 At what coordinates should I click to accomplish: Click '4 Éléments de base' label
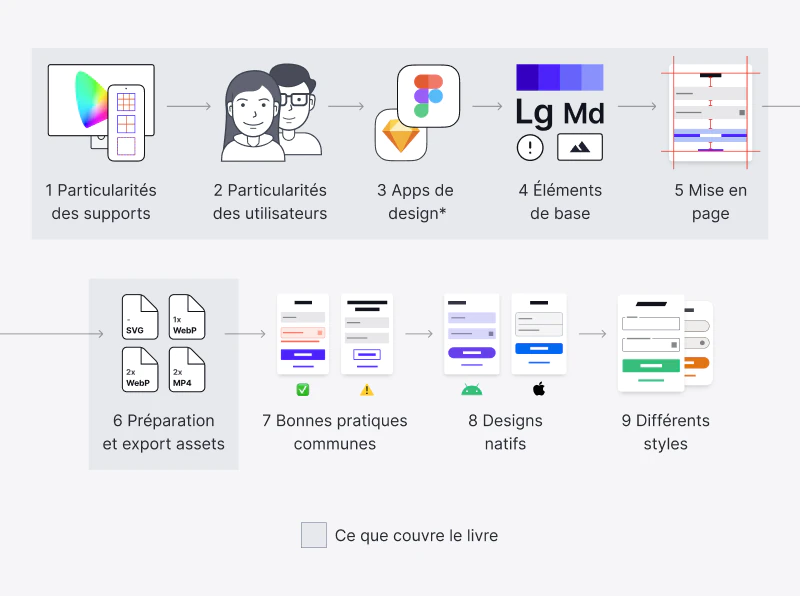(560, 202)
